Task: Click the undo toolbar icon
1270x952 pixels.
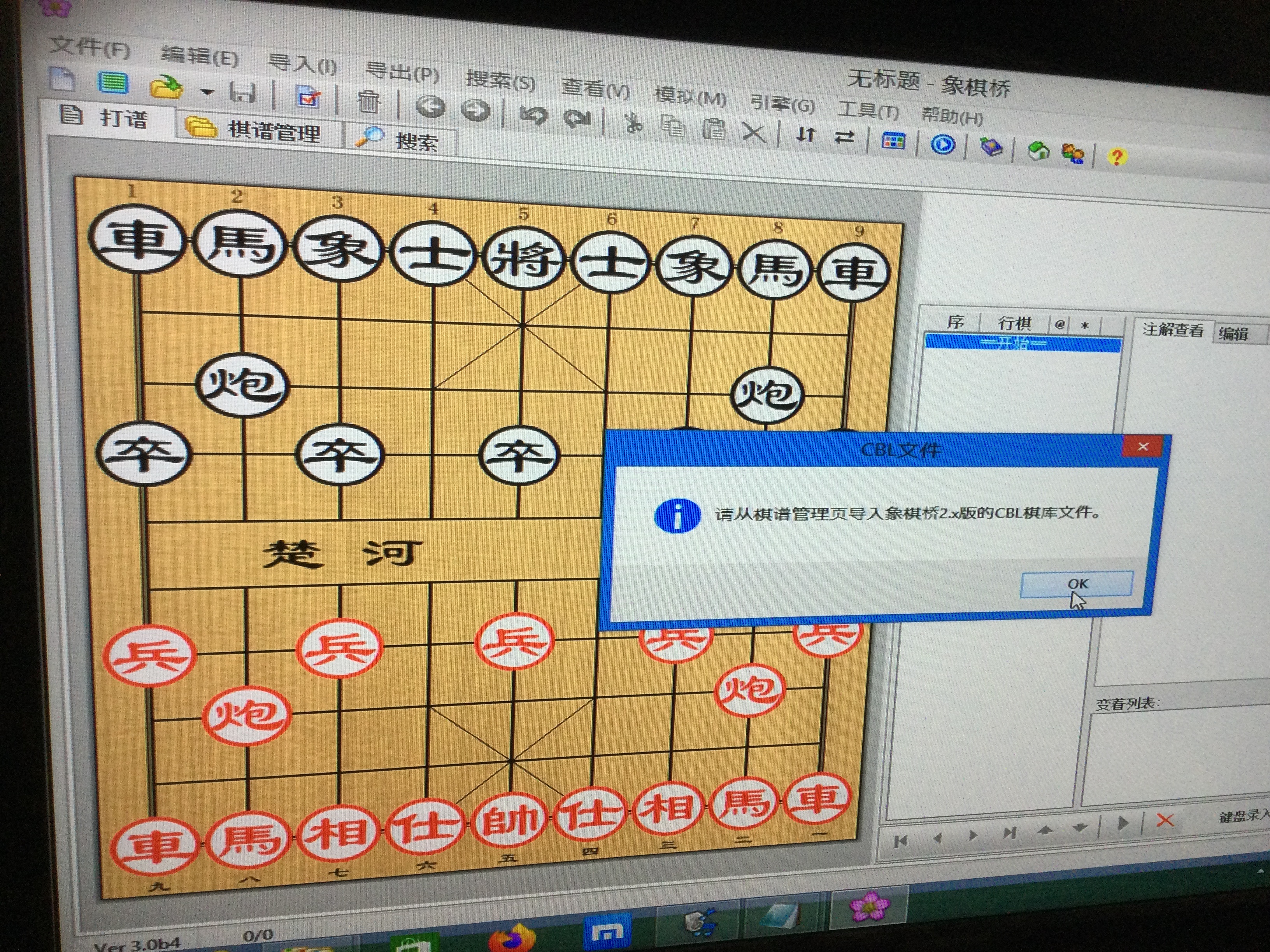Action: point(533,115)
